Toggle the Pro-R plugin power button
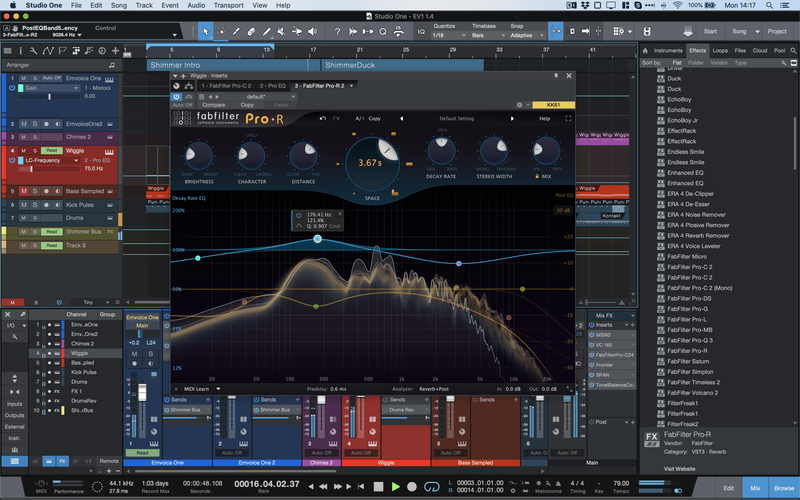Viewport: 800px width, 500px height. tap(176, 96)
